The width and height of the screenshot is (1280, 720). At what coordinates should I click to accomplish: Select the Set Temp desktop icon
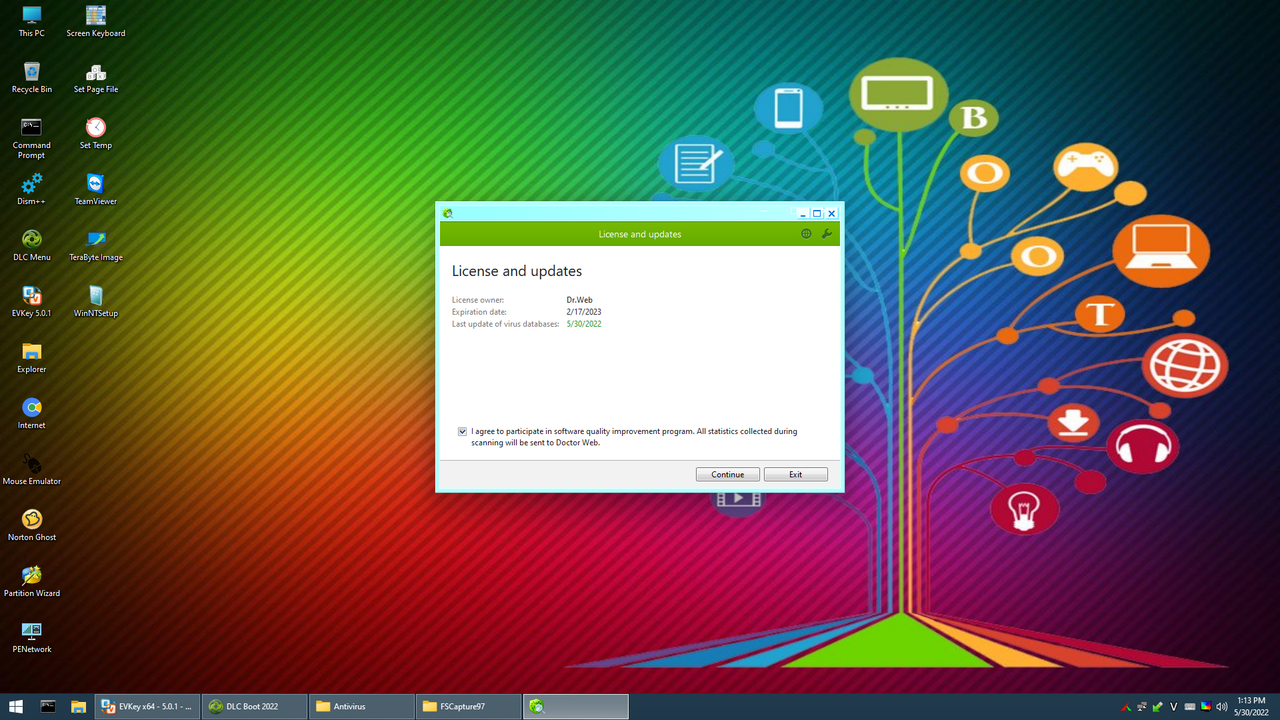tap(96, 133)
